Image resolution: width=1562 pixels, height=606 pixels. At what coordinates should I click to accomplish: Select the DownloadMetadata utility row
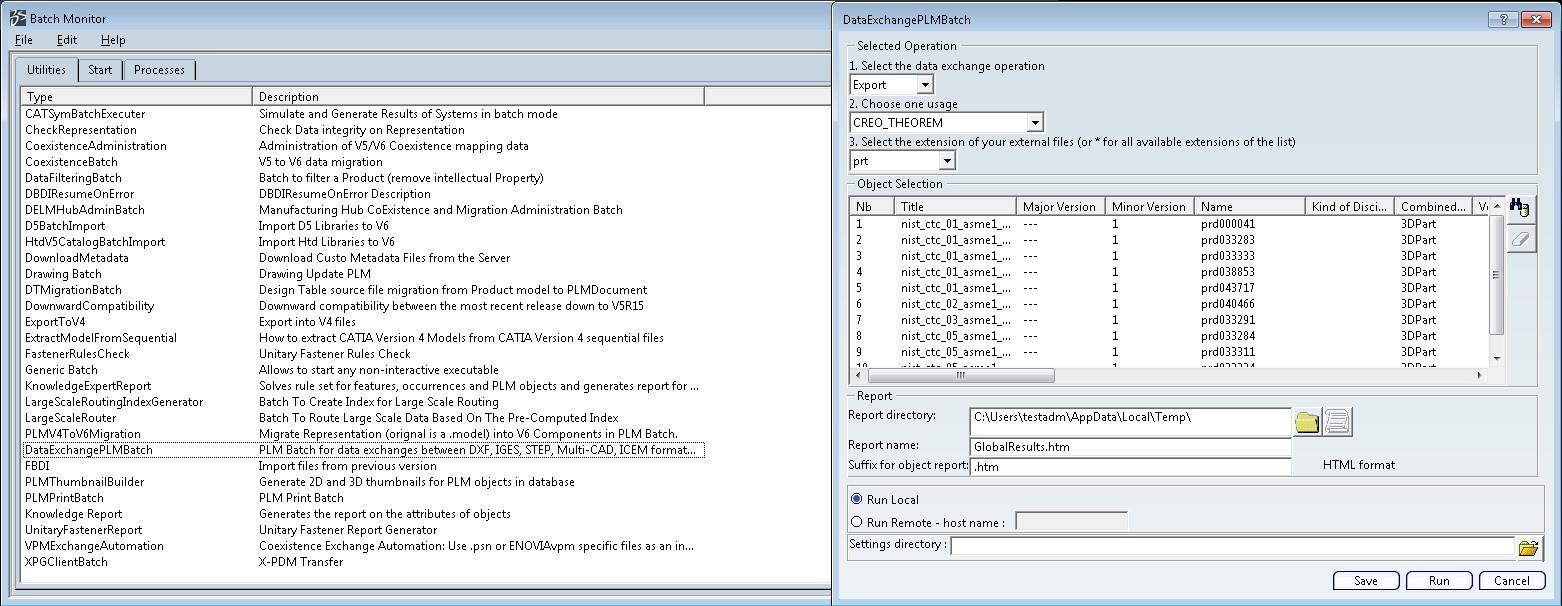[x=363, y=258]
